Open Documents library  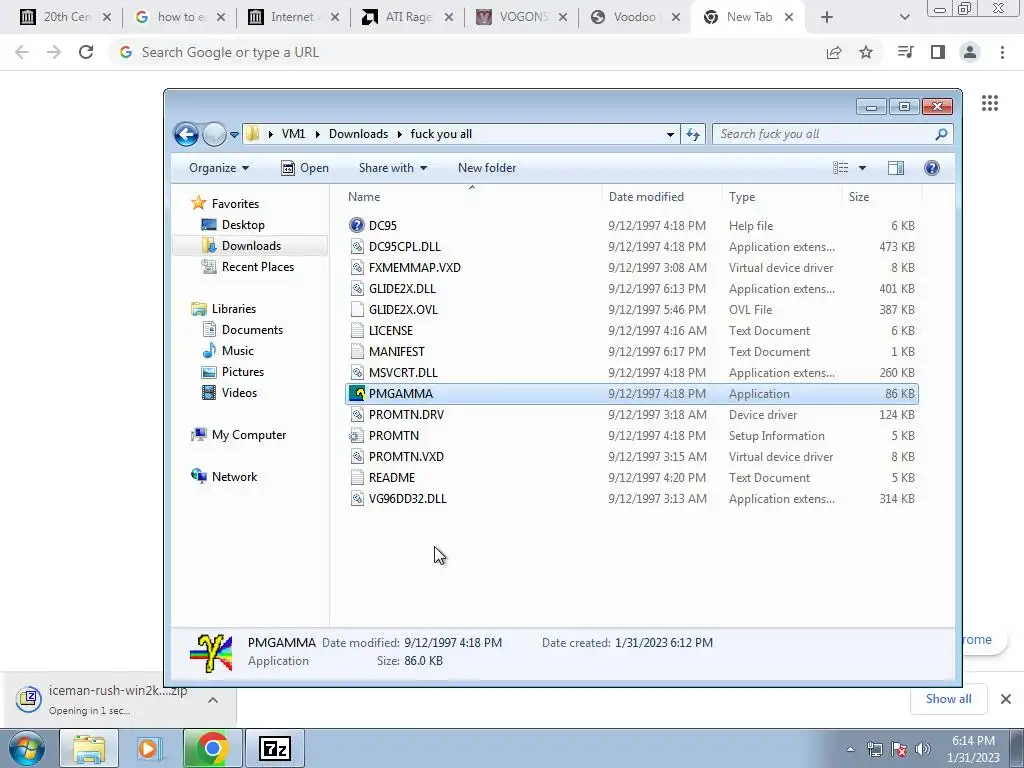[252, 330]
